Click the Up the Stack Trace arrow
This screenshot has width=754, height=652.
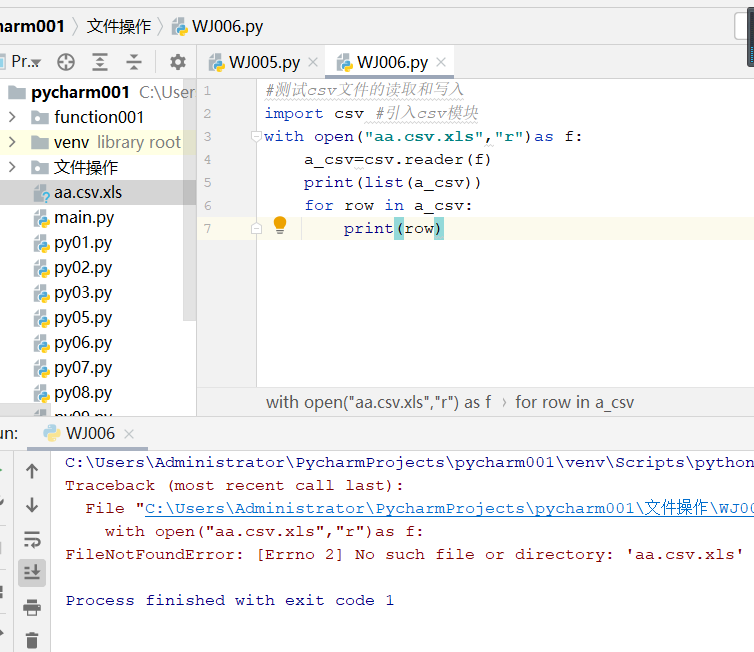pos(32,471)
